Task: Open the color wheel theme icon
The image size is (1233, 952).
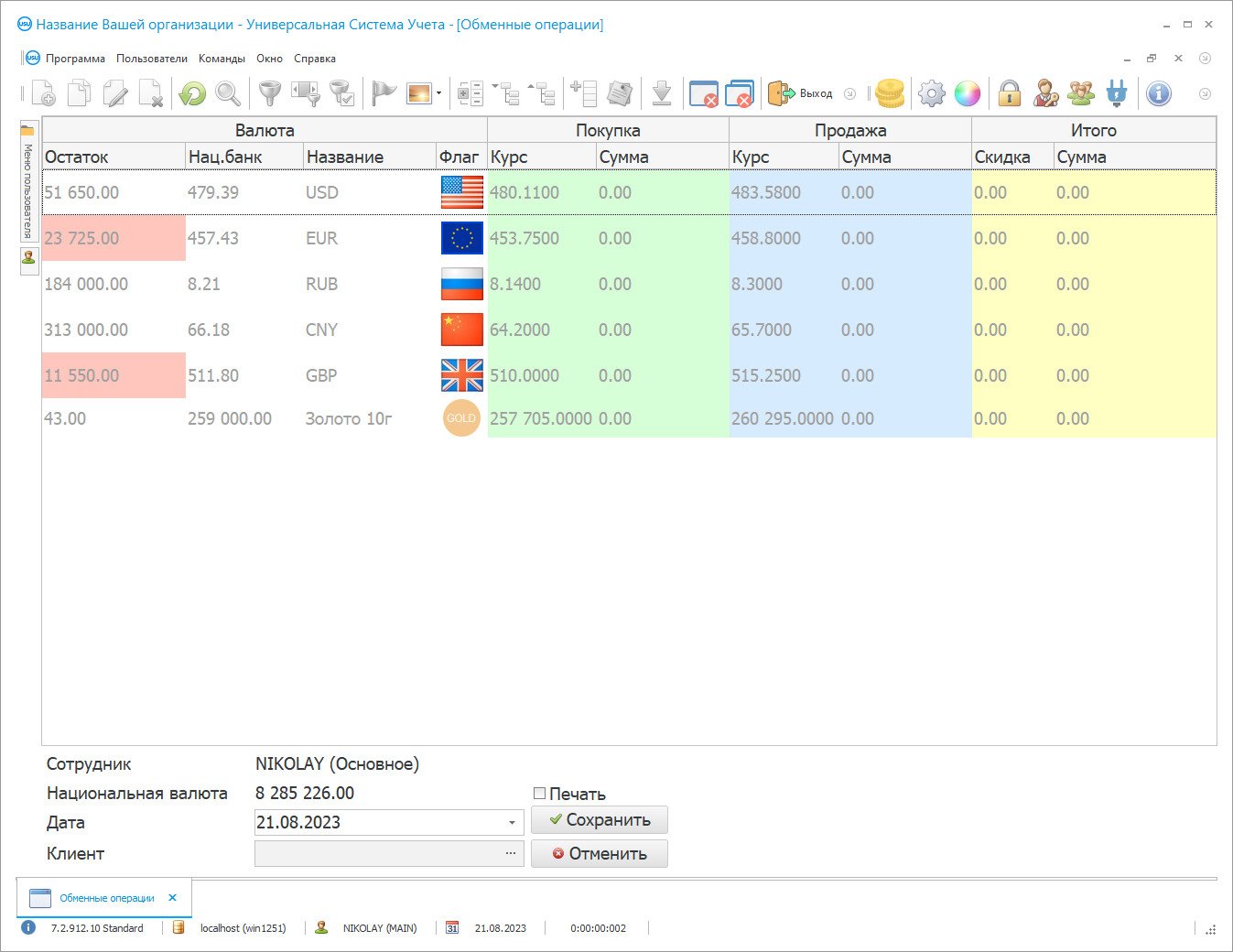Action: click(x=967, y=93)
